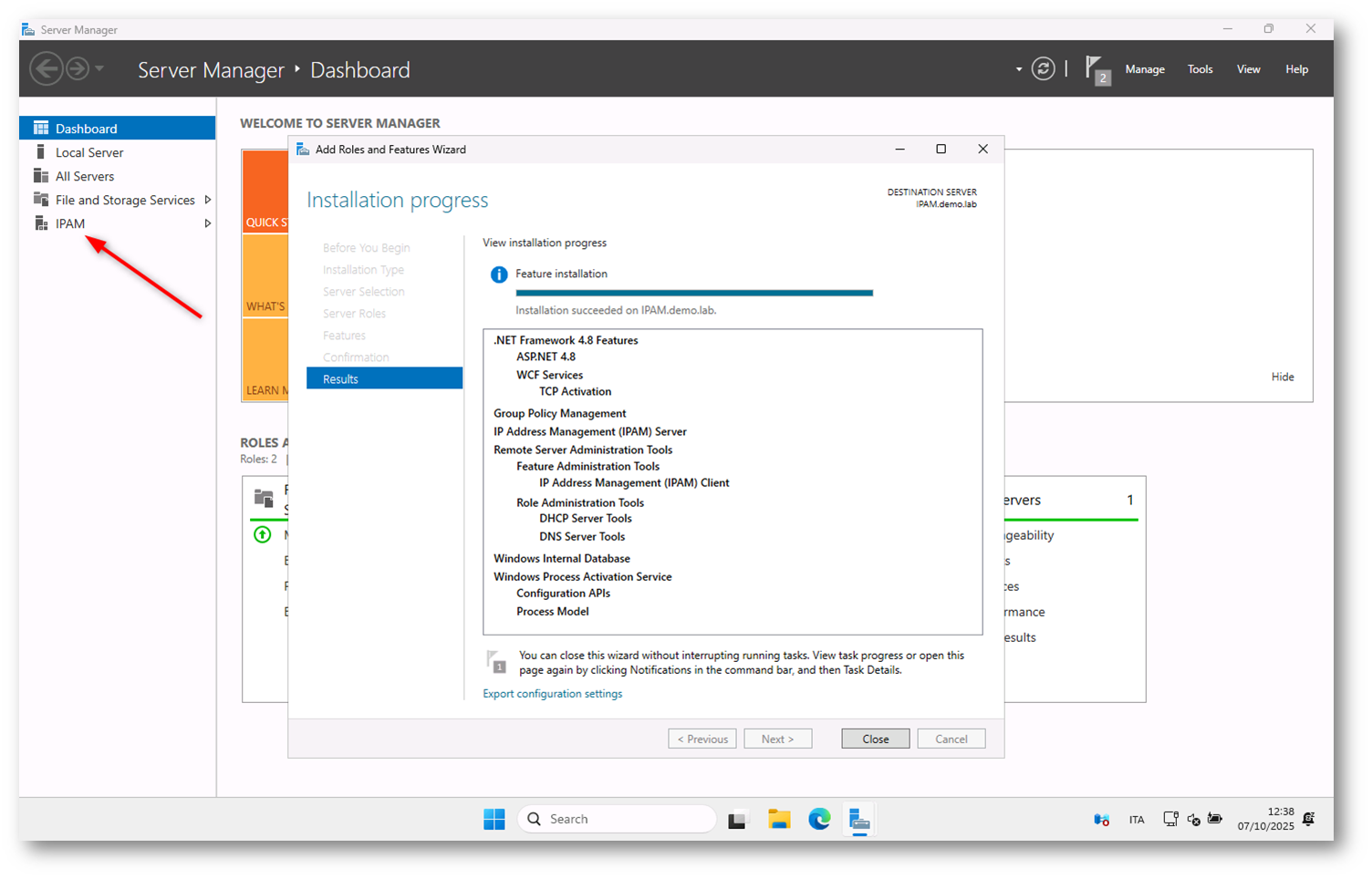Refresh the Server Manager dashboard
Screen dimensions: 1372x879
pyautogui.click(x=1043, y=68)
